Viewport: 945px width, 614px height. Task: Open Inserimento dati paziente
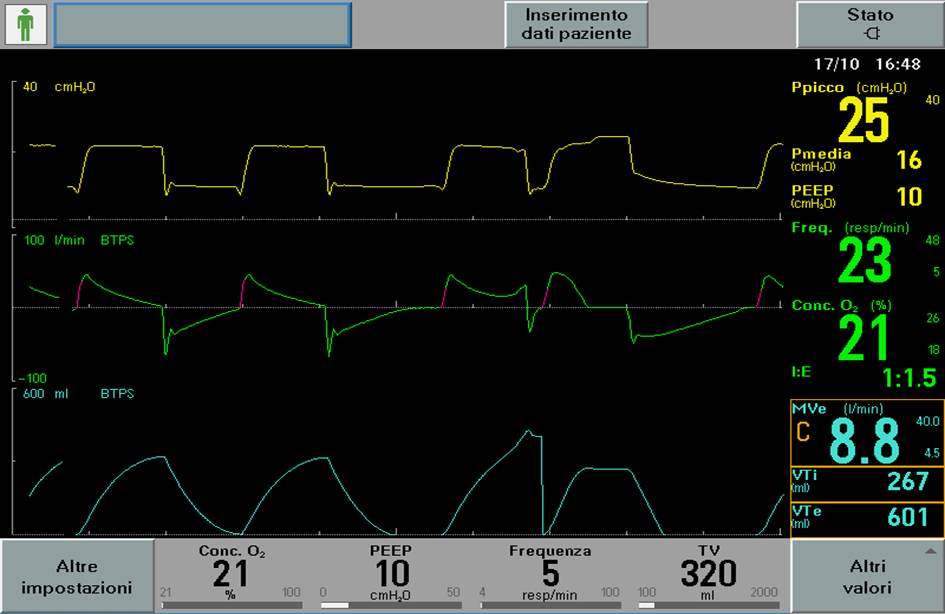pyautogui.click(x=577, y=25)
